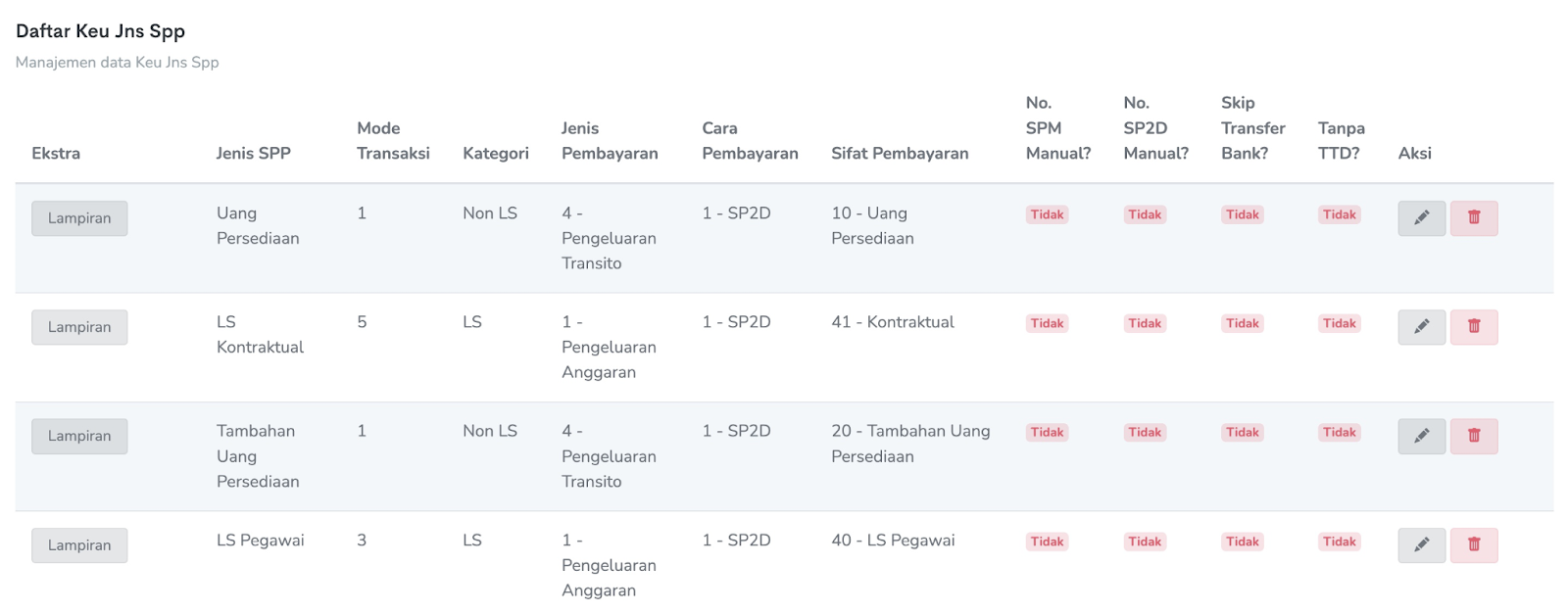Open Lampiran for Tambahan Uang Persediaan
The image size is (1568, 613).
coord(79,437)
